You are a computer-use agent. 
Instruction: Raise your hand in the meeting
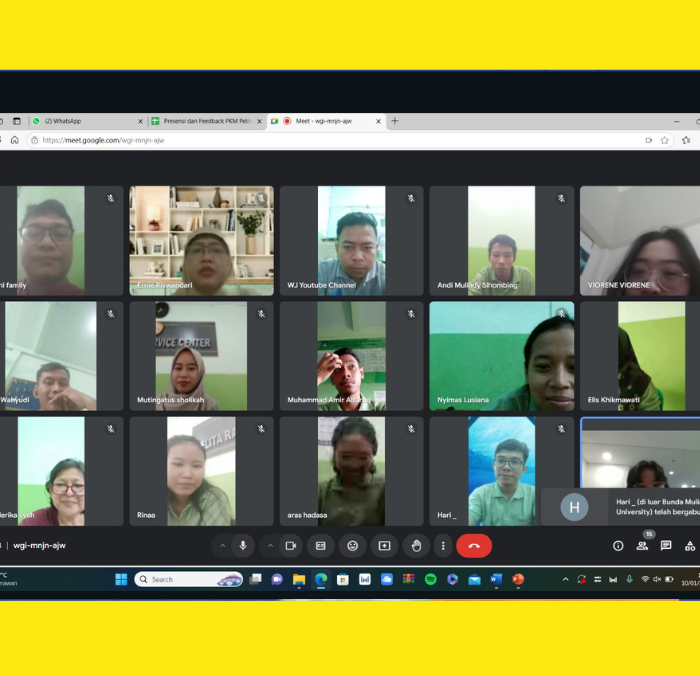click(x=416, y=546)
